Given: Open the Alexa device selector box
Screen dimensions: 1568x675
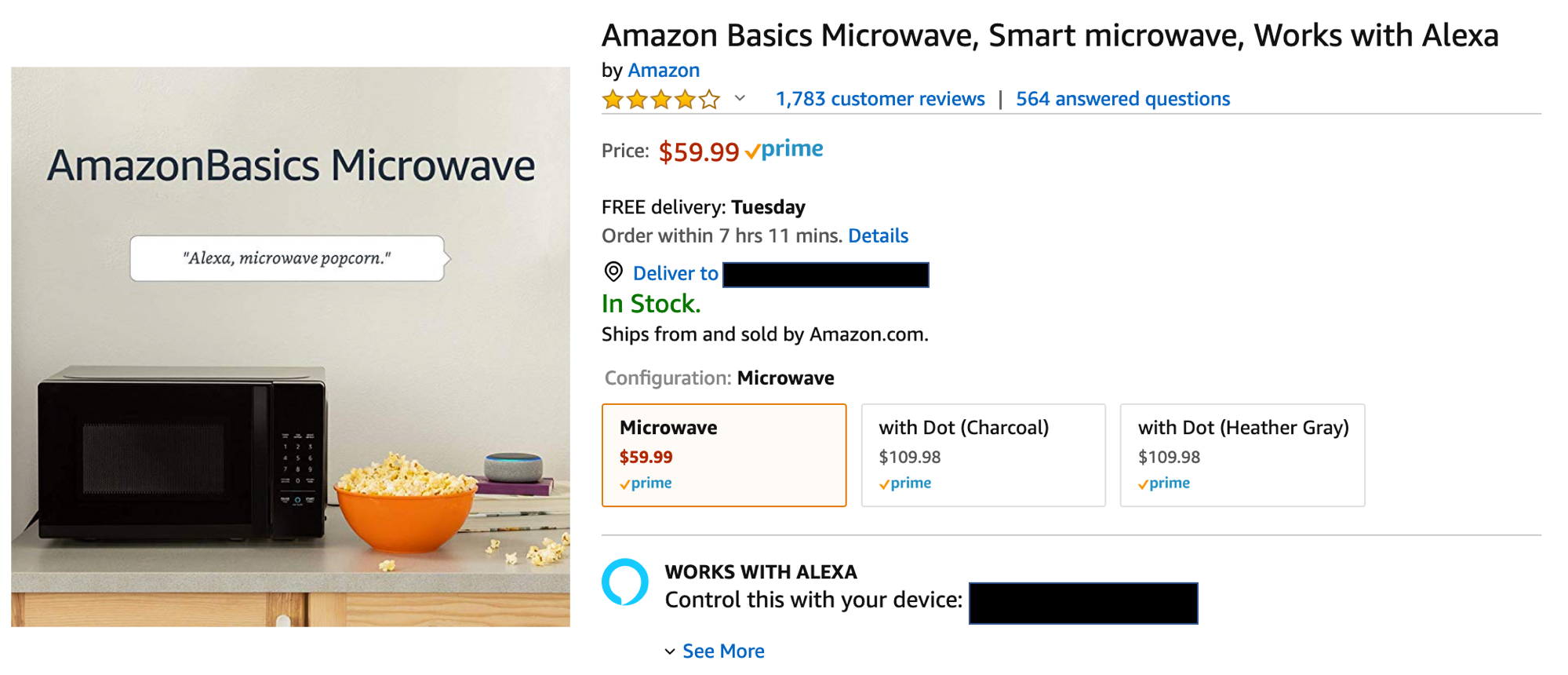Looking at the screenshot, I should tap(1082, 603).
